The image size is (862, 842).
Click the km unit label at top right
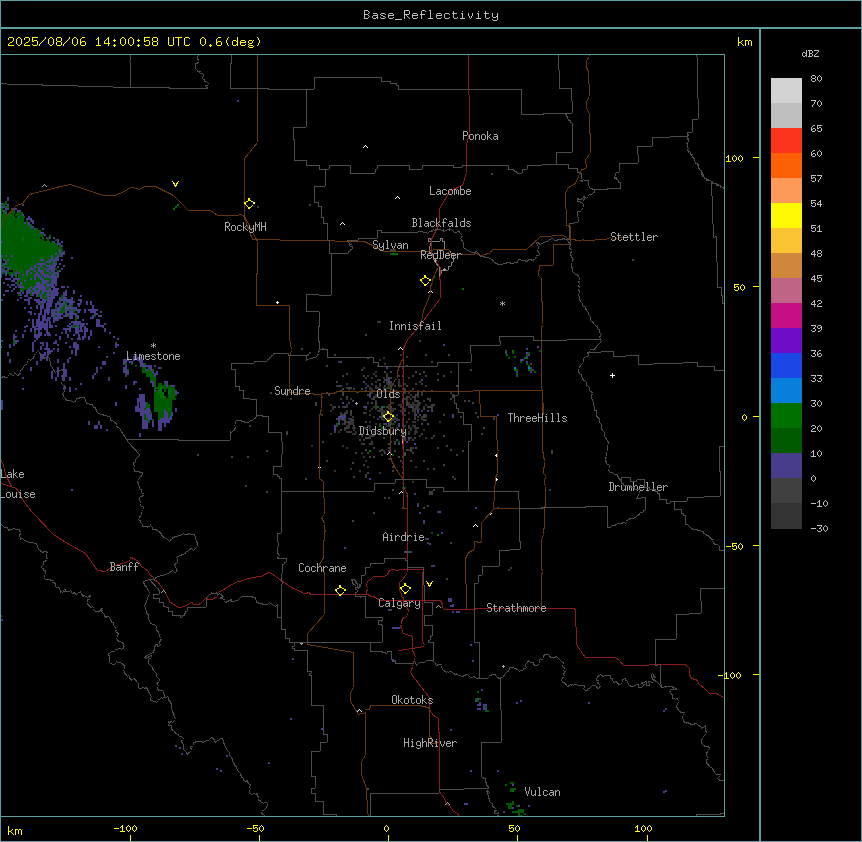tap(744, 42)
